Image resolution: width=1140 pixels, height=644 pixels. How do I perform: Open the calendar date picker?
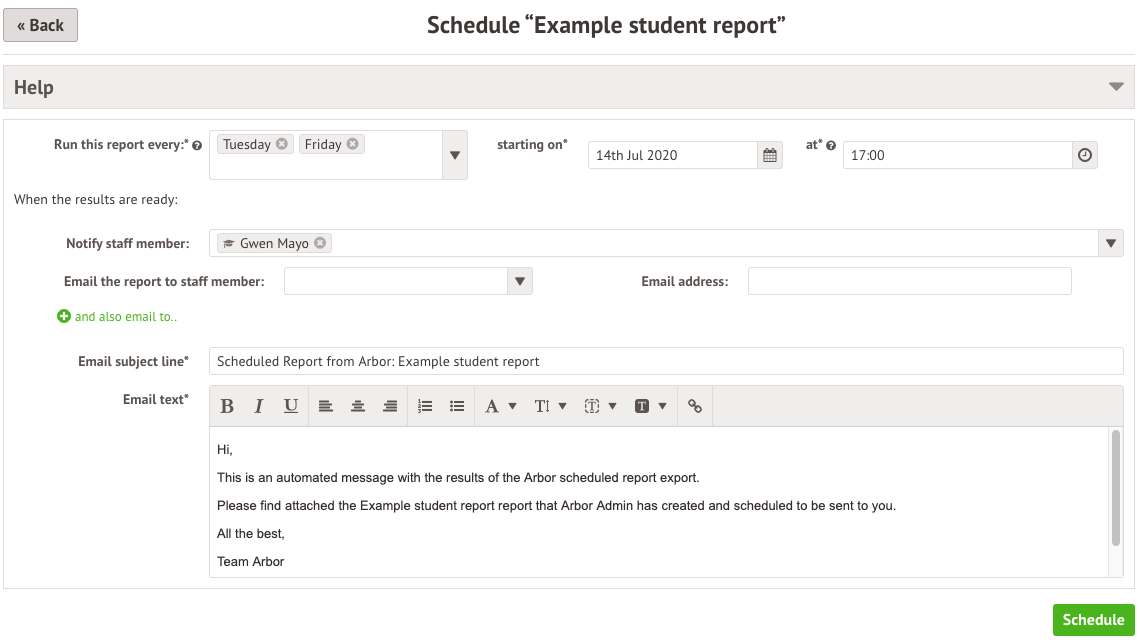pos(770,155)
